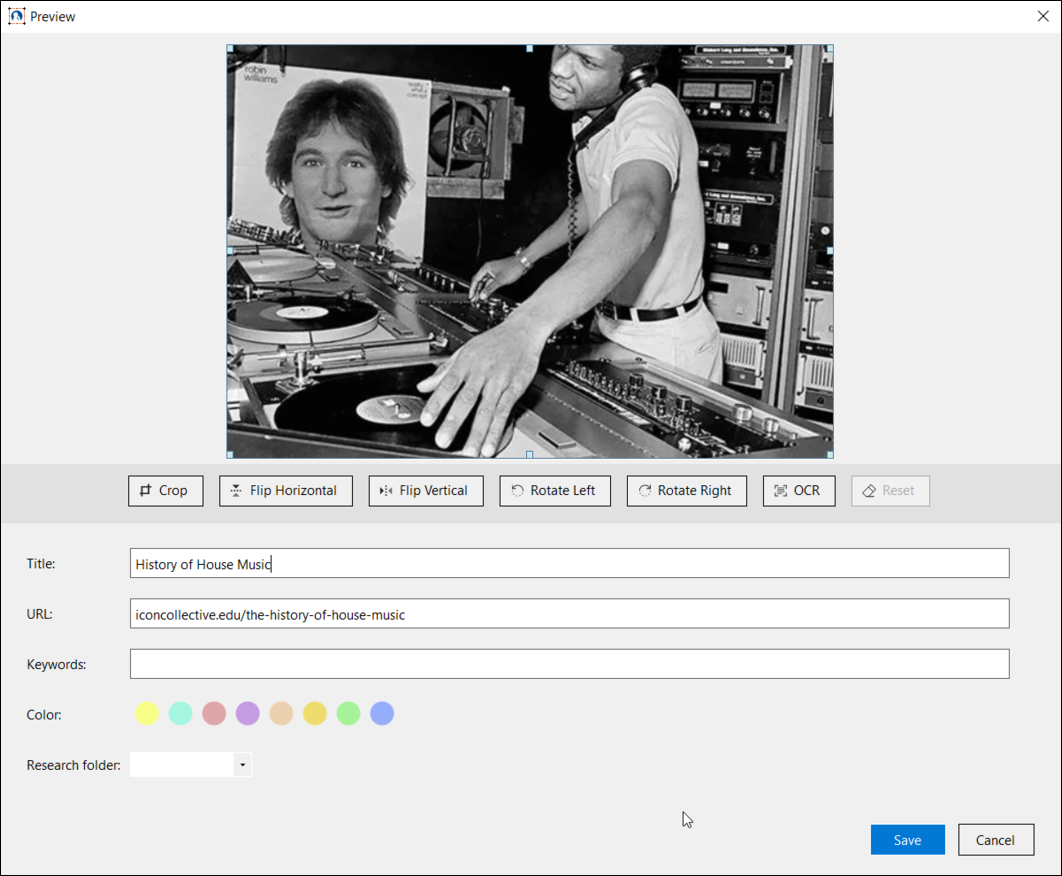
Task: Focus the Keywords input field
Action: [x=568, y=664]
